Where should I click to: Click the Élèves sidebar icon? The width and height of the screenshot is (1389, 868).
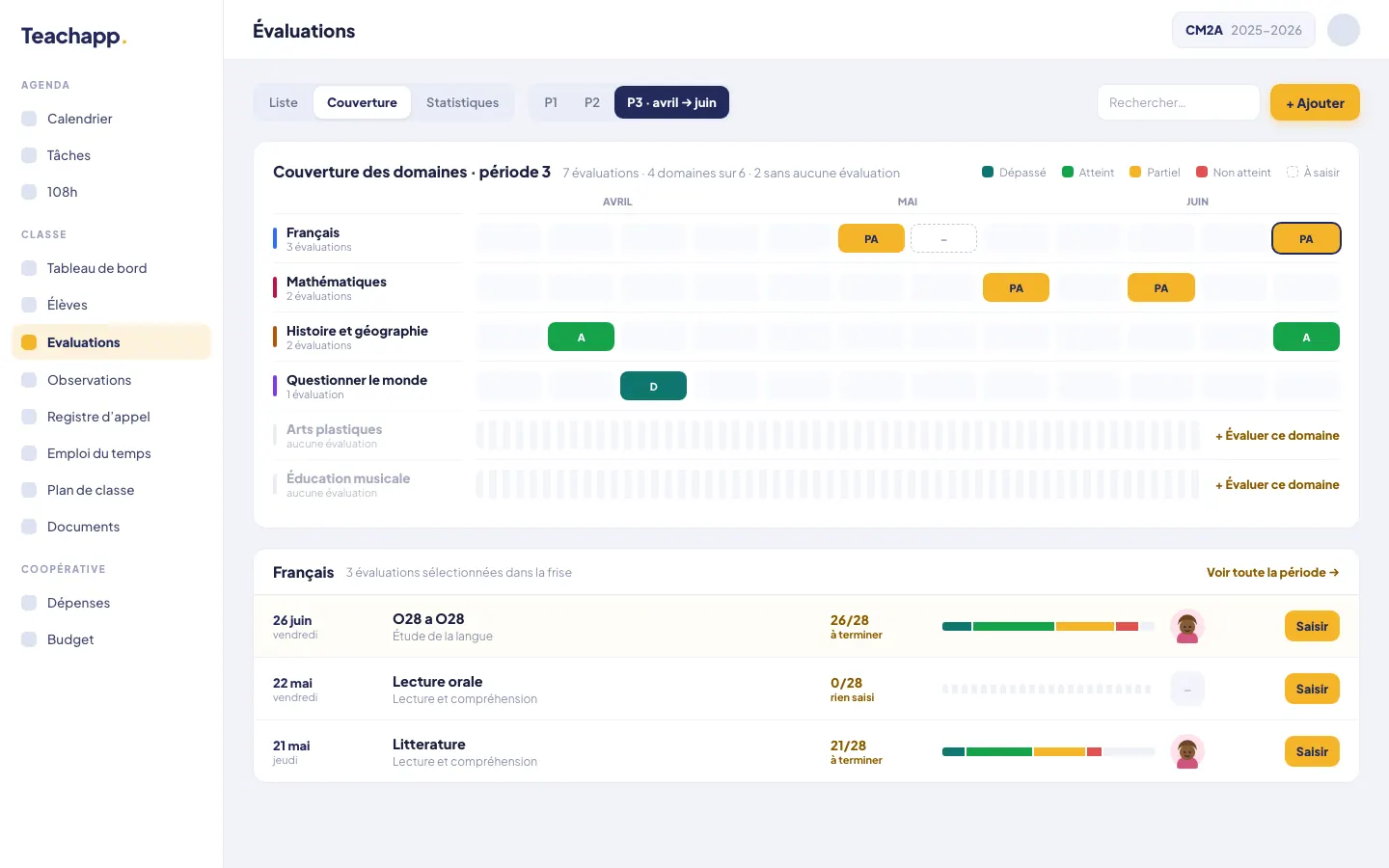coord(29,305)
